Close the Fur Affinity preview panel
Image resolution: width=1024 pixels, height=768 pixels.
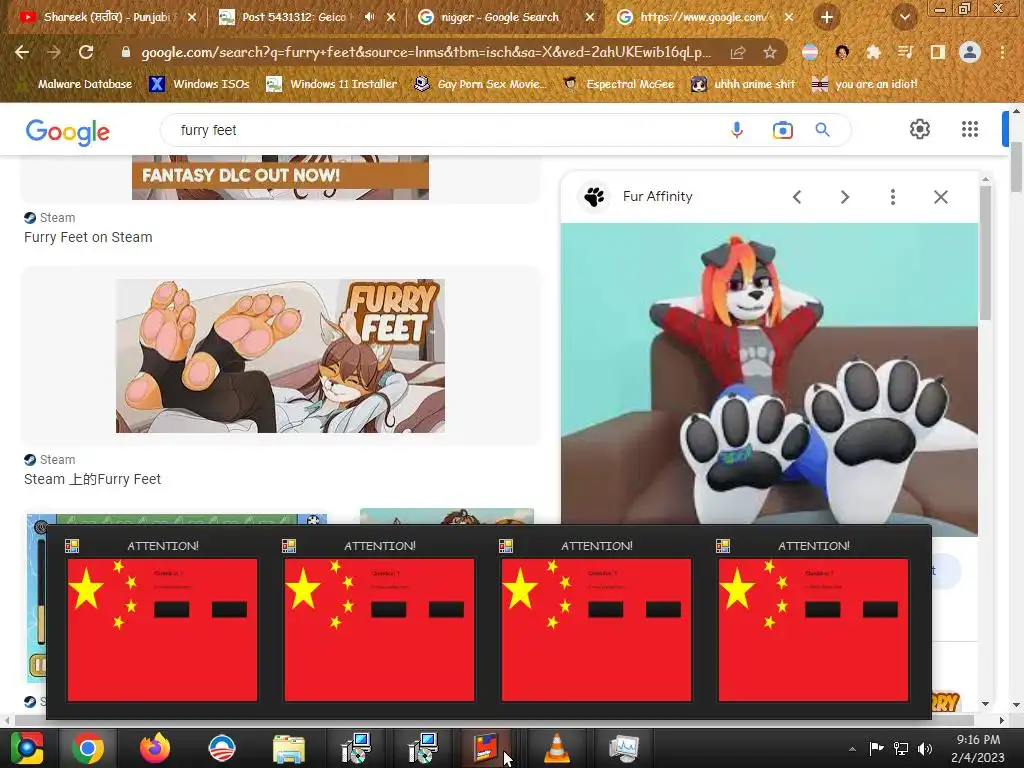tap(940, 197)
